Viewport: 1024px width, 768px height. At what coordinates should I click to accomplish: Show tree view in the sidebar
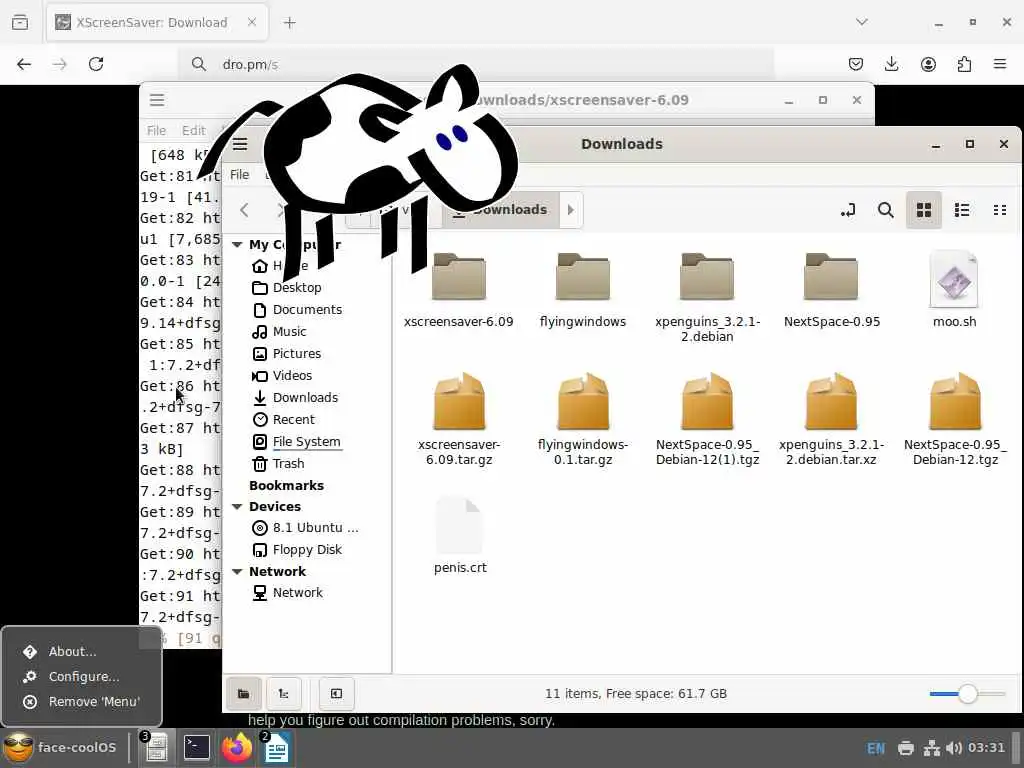coord(283,694)
